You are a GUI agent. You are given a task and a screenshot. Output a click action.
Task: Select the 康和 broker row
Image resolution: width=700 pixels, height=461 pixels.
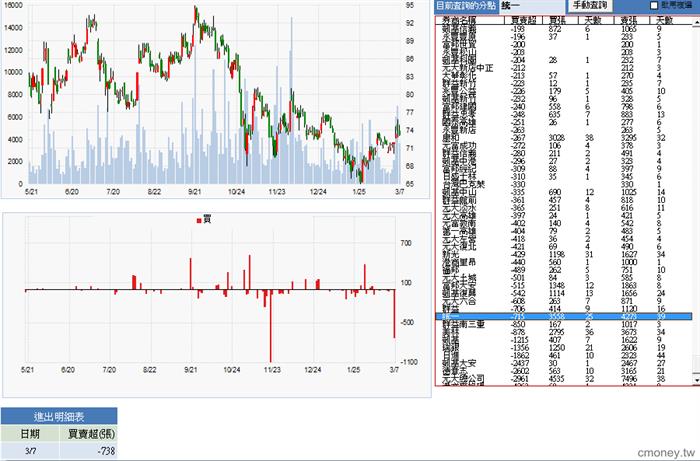tap(563, 138)
